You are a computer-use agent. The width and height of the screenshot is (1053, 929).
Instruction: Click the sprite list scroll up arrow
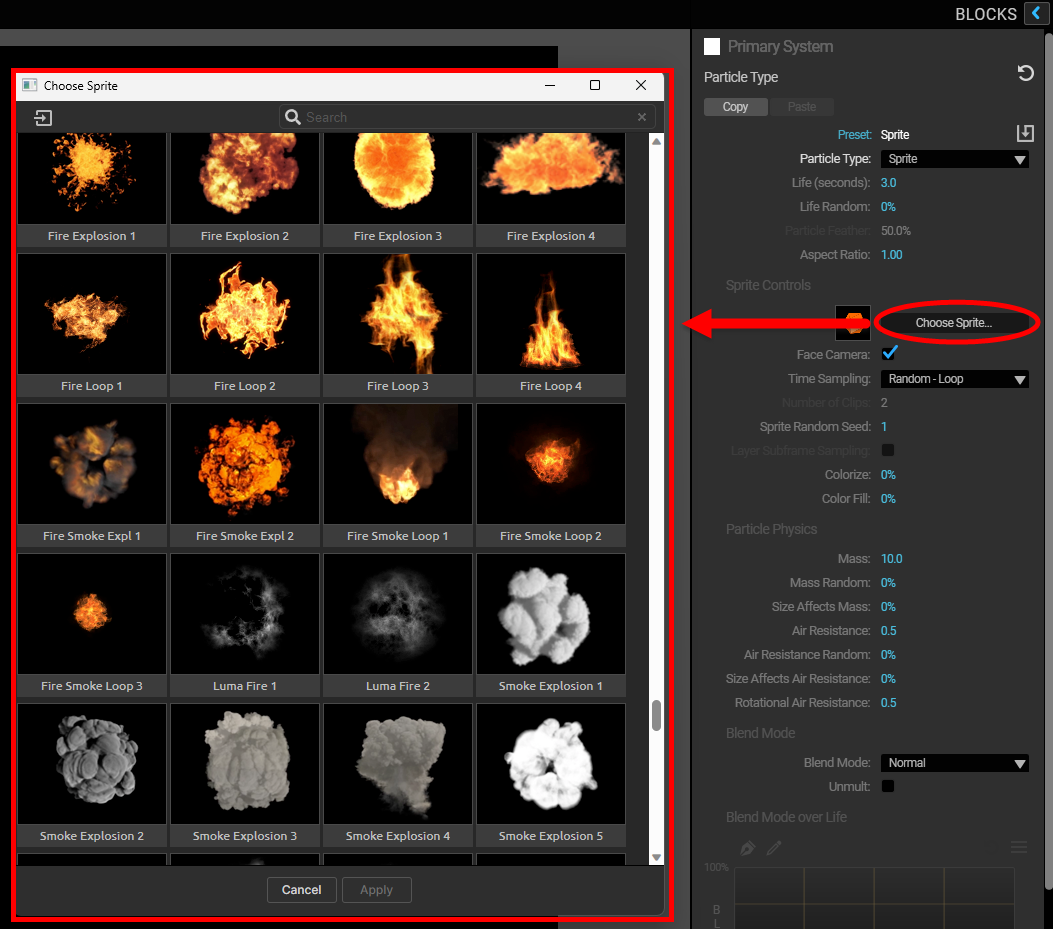[x=656, y=141]
